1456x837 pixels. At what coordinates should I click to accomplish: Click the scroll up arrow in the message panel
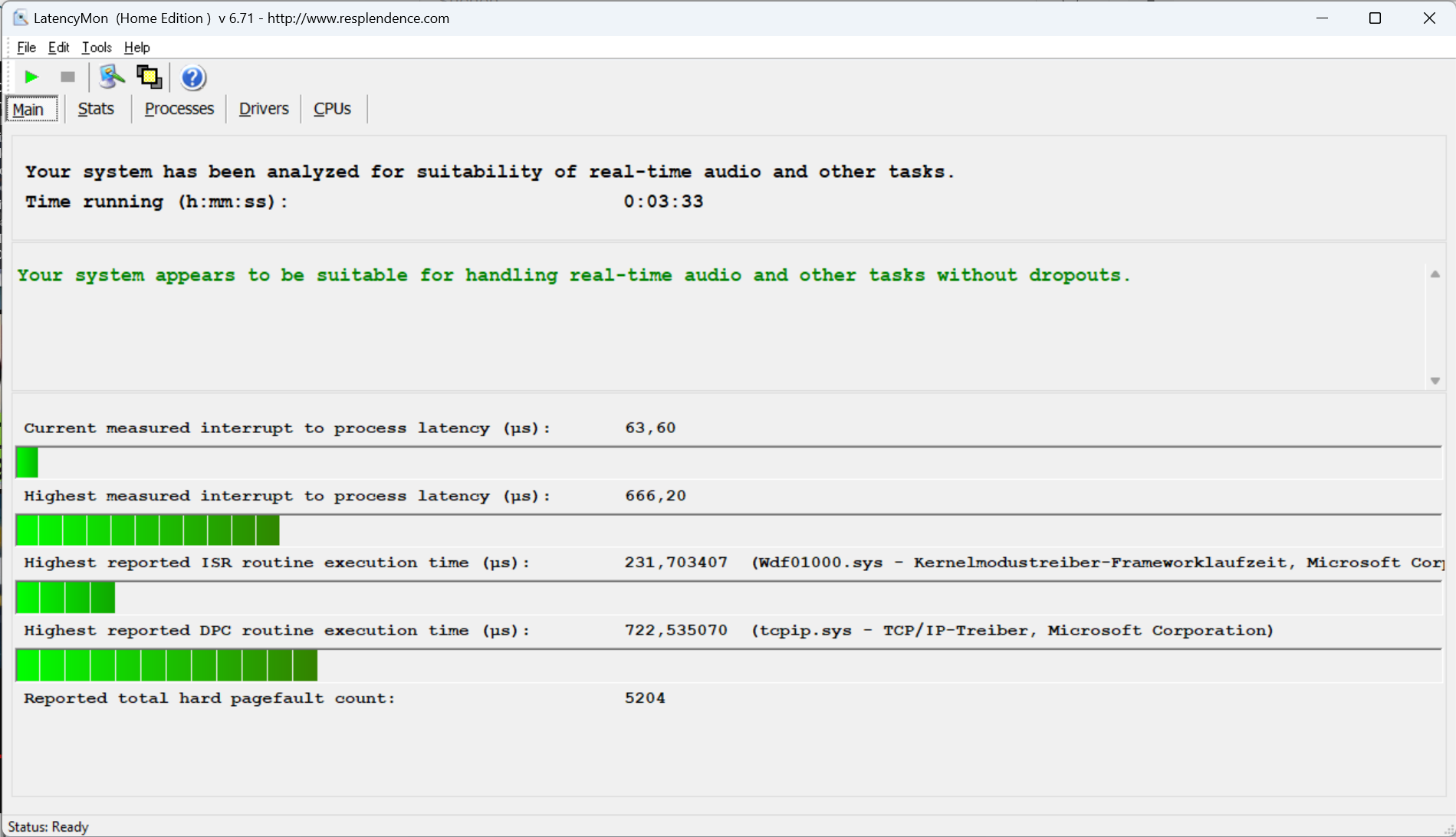tap(1435, 274)
